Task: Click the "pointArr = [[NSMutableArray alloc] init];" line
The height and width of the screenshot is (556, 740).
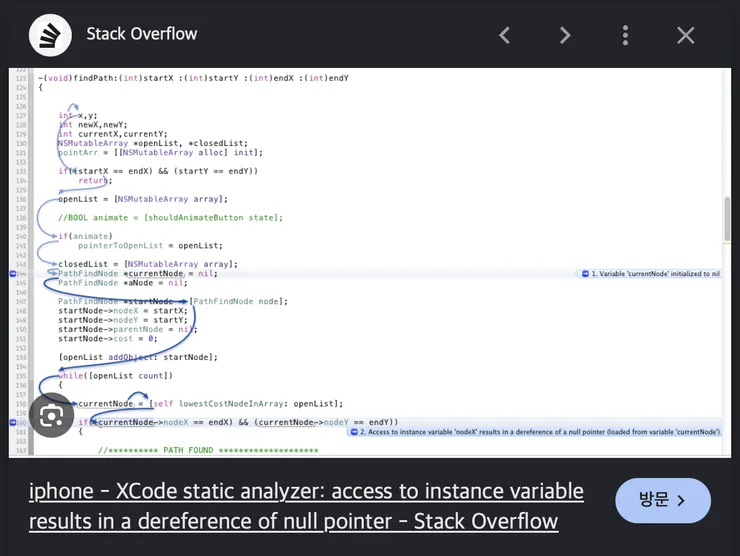Action: [160, 152]
